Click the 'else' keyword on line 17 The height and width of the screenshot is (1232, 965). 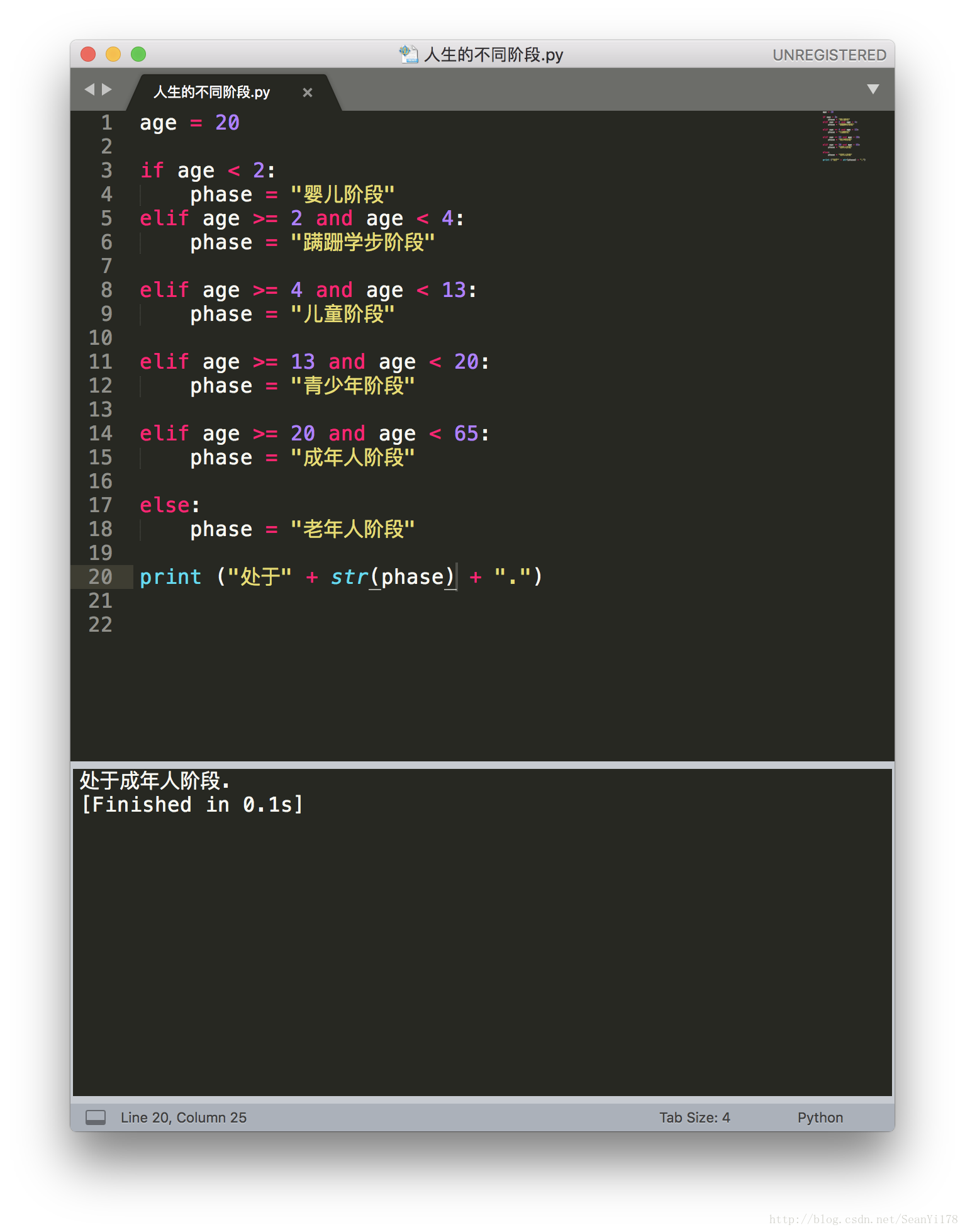[164, 505]
